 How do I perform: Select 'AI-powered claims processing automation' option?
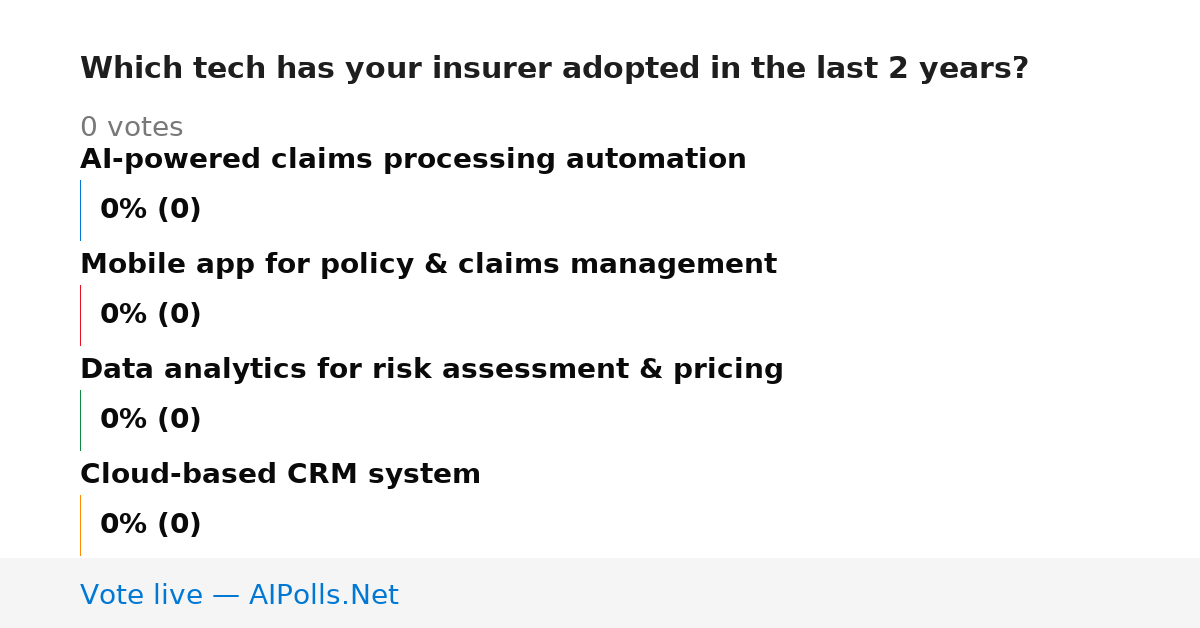(x=413, y=160)
